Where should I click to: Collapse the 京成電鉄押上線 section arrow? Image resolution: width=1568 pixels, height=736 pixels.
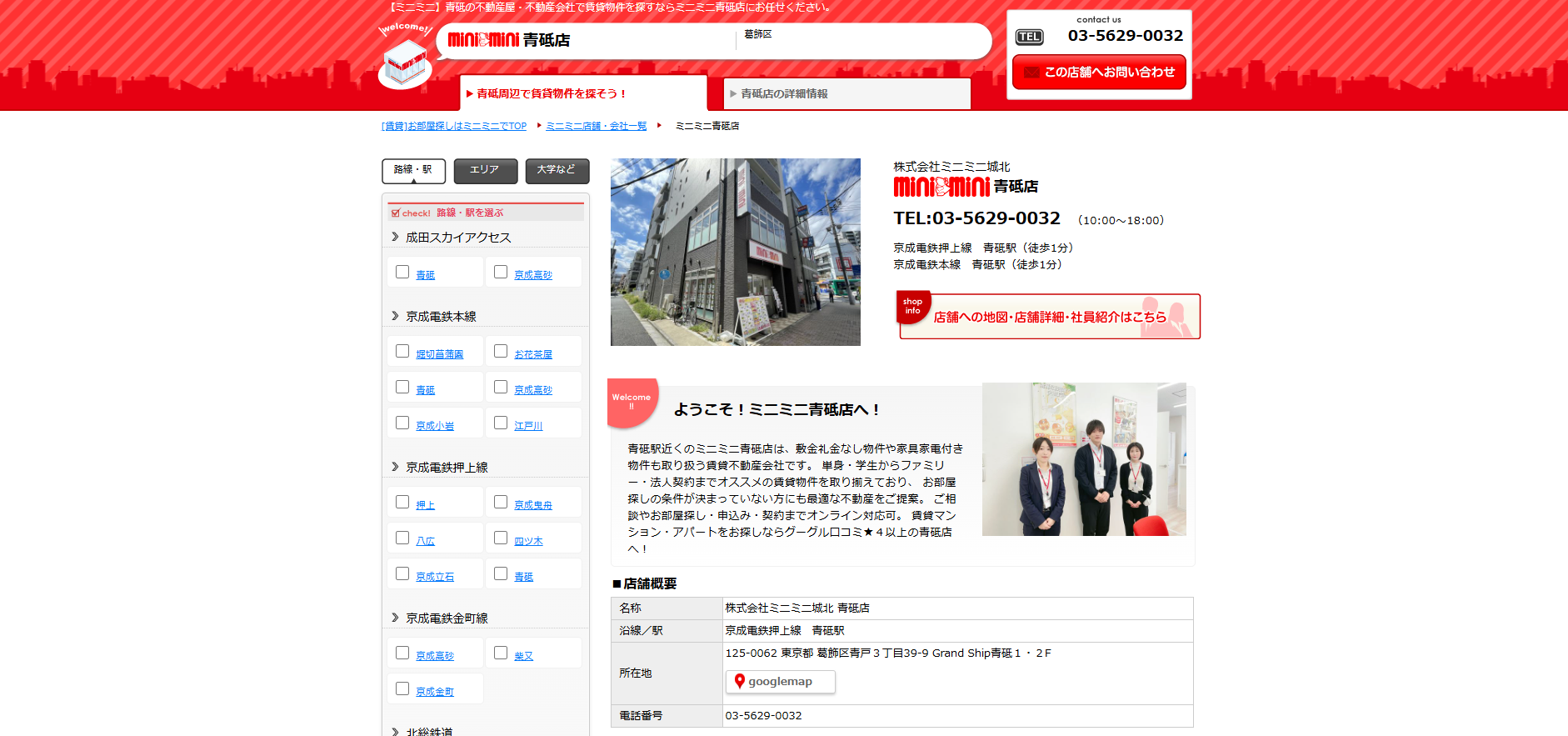(x=395, y=468)
